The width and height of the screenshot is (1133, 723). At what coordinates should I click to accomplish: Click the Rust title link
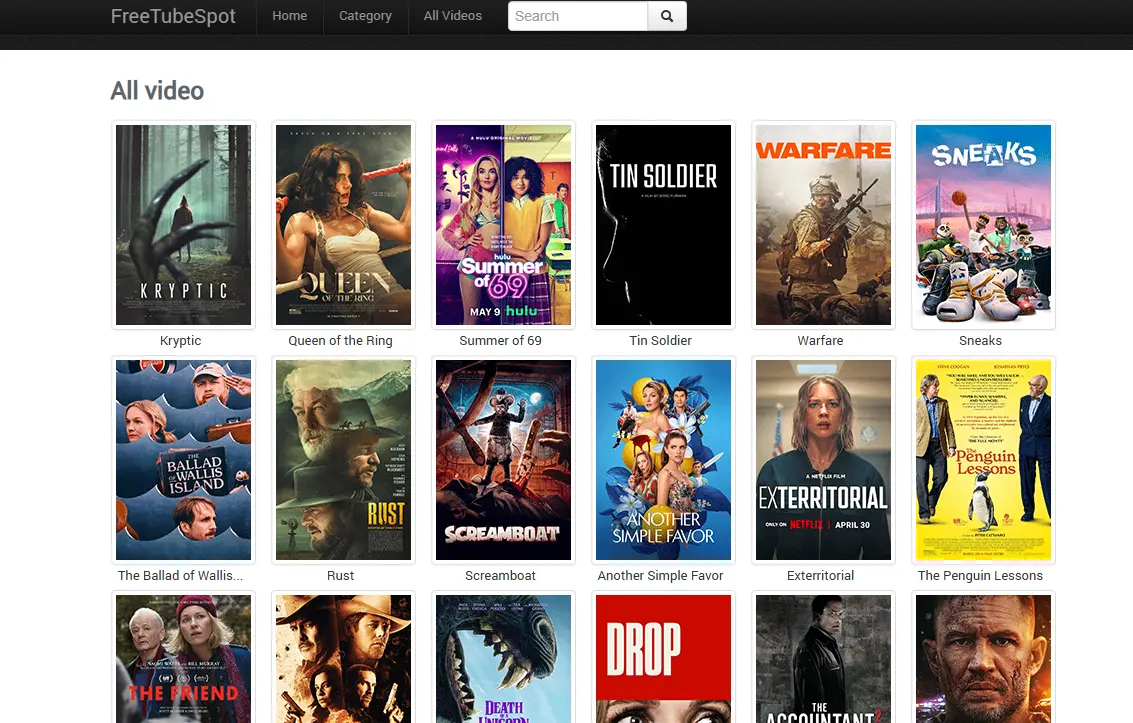tap(340, 576)
